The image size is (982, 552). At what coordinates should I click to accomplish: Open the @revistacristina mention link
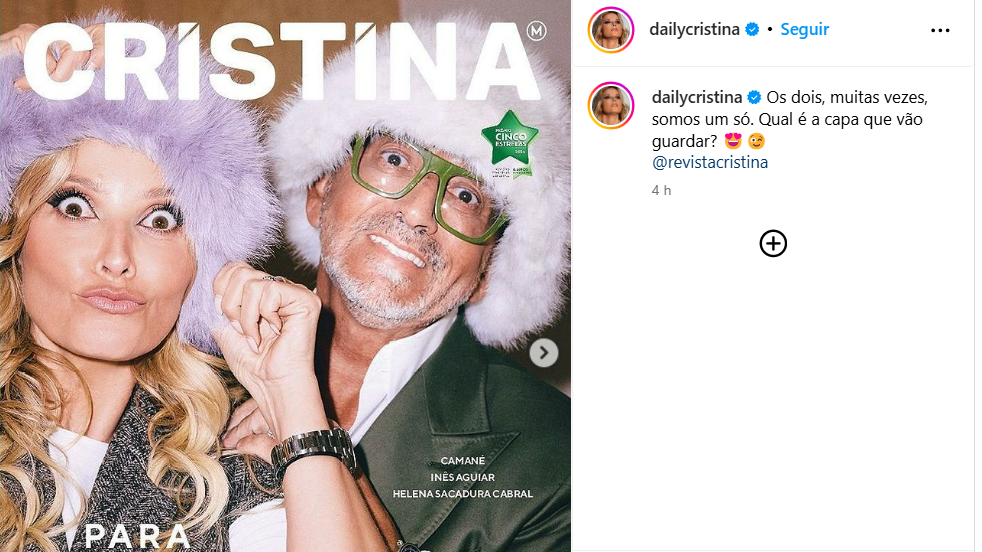(709, 161)
